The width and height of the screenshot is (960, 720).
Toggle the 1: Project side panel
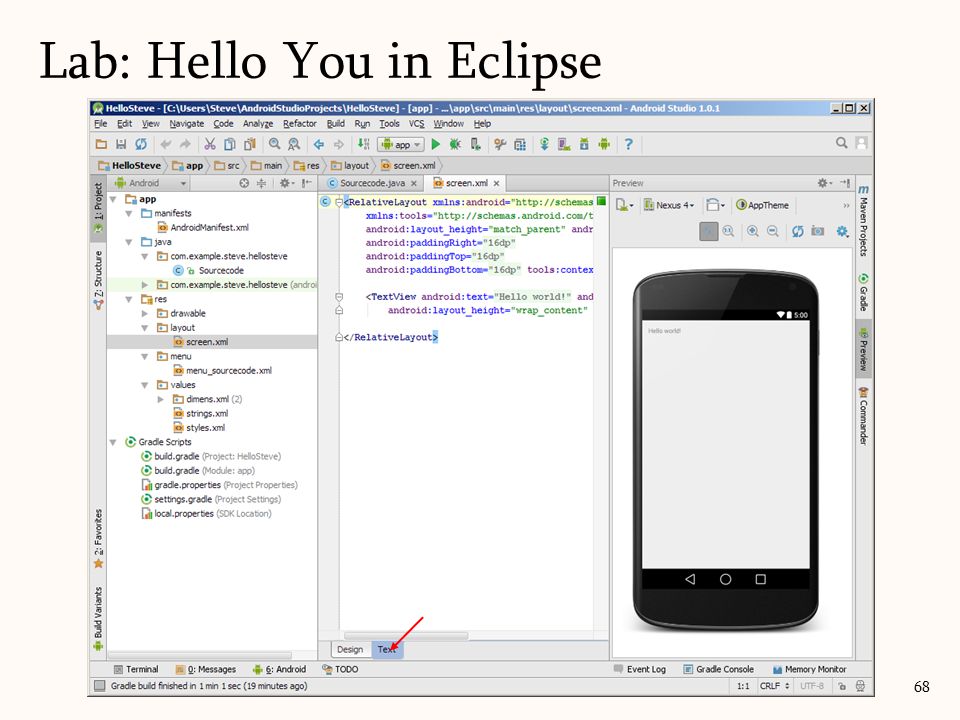(x=98, y=208)
